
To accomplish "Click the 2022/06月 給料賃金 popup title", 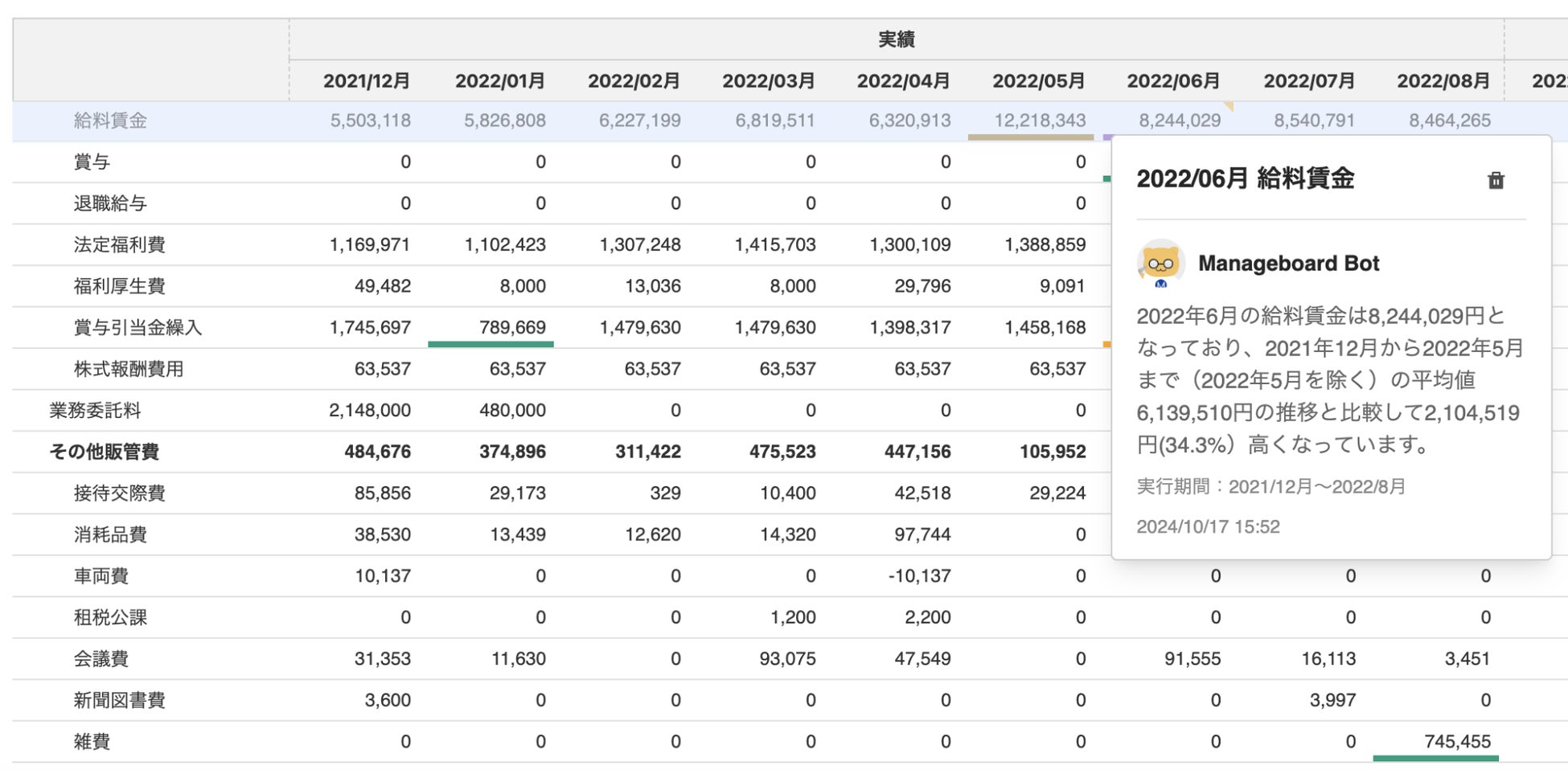I will [x=1245, y=178].
